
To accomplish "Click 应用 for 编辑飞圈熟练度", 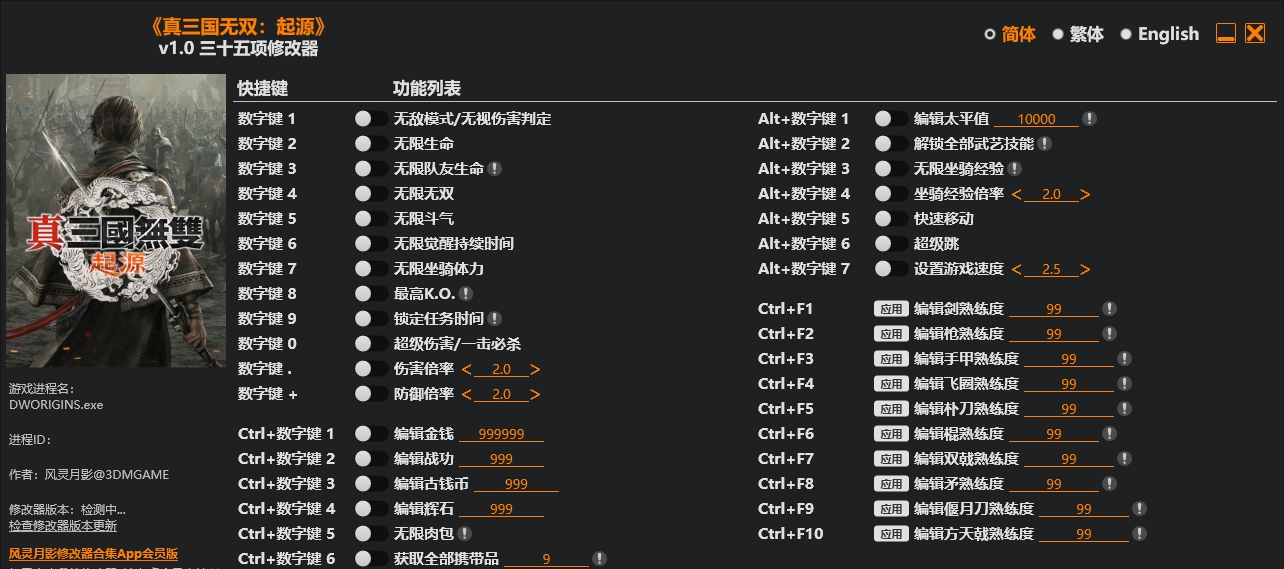I will coord(891,384).
